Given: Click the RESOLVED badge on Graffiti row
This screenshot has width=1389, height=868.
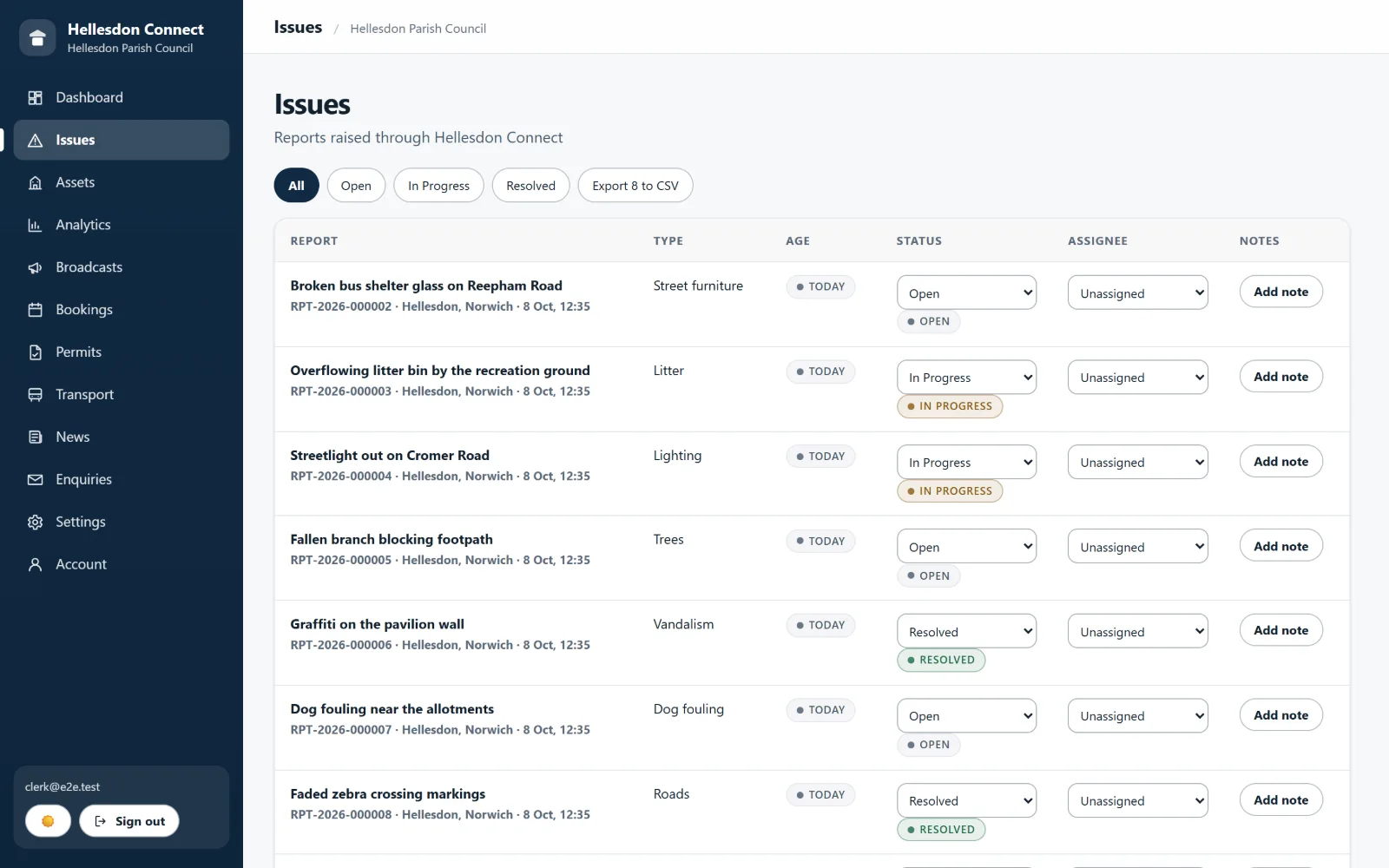Looking at the screenshot, I should click(x=941, y=660).
